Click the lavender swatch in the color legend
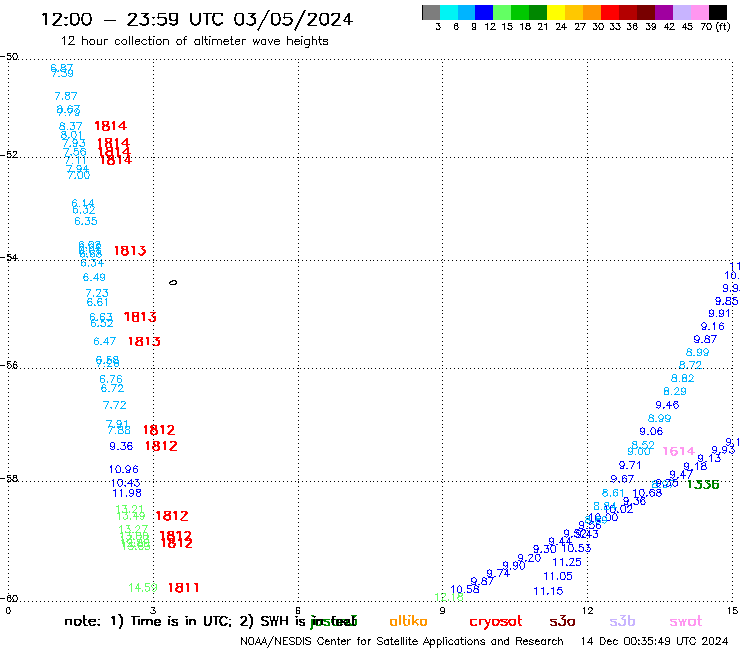 [x=682, y=12]
